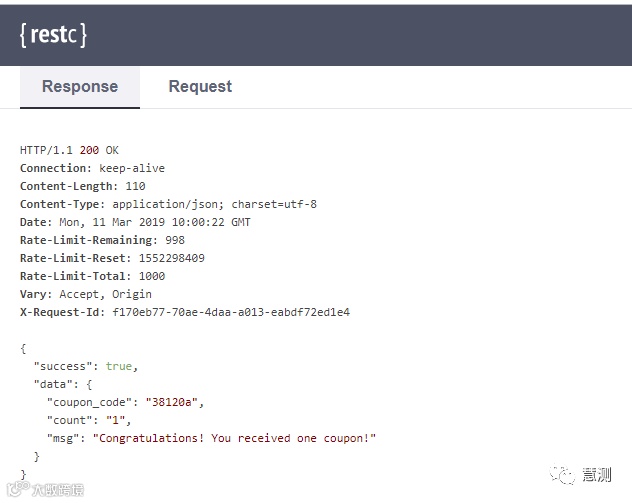Switch to the Response tab
Screen dimensions: 632x503
click(x=80, y=87)
